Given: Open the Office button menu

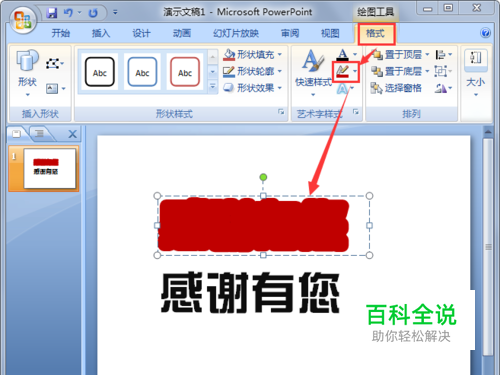Looking at the screenshot, I should pyautogui.click(x=22, y=19).
